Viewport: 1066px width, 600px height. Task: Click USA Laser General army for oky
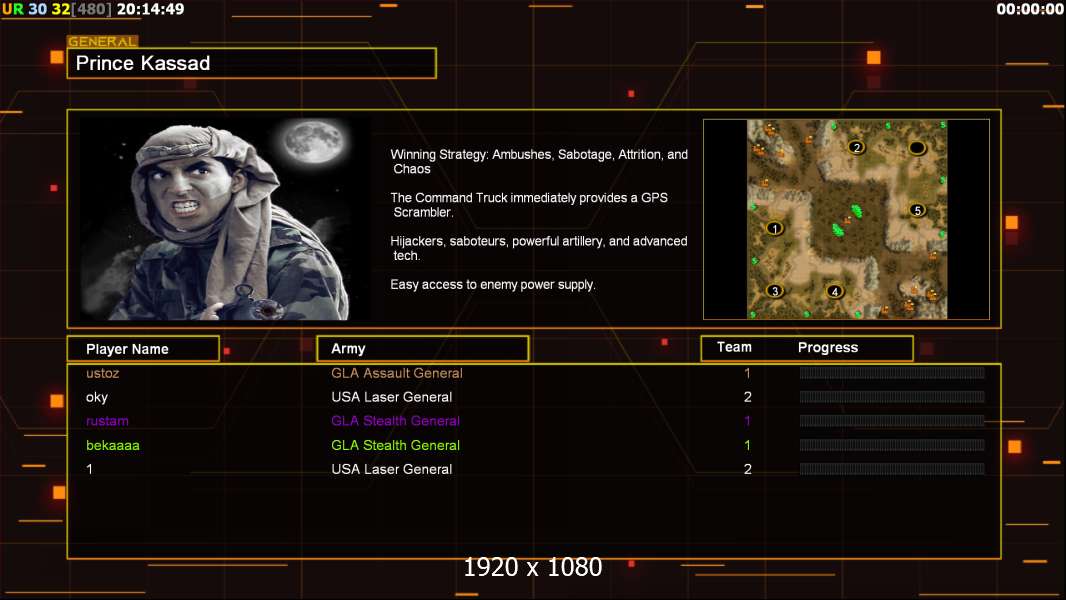(392, 397)
